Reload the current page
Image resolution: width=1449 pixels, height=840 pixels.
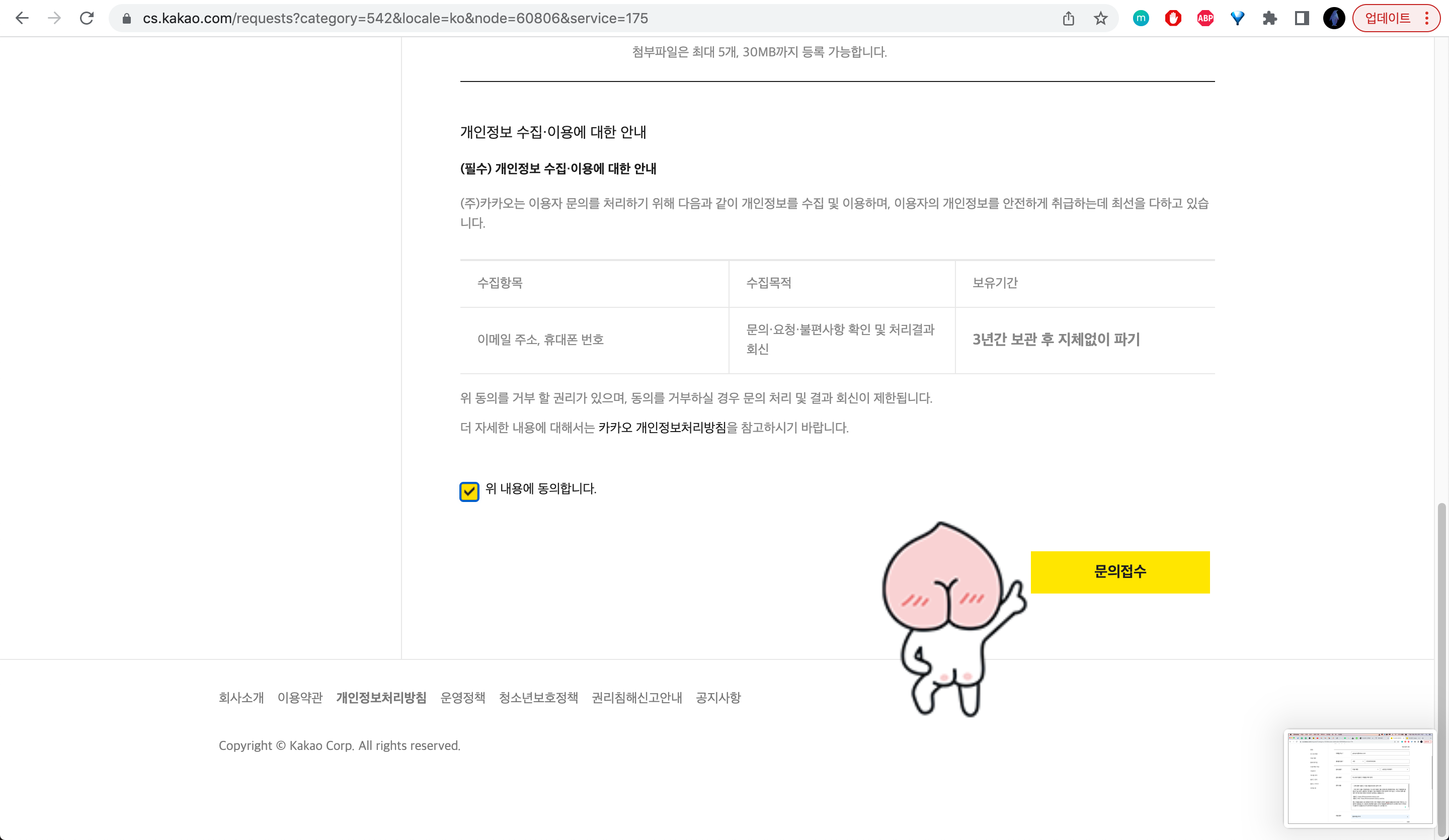[x=87, y=19]
